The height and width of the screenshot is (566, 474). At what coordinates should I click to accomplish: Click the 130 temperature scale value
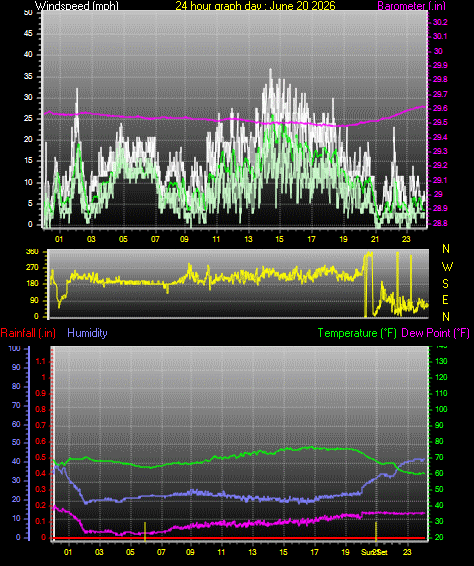[441, 361]
